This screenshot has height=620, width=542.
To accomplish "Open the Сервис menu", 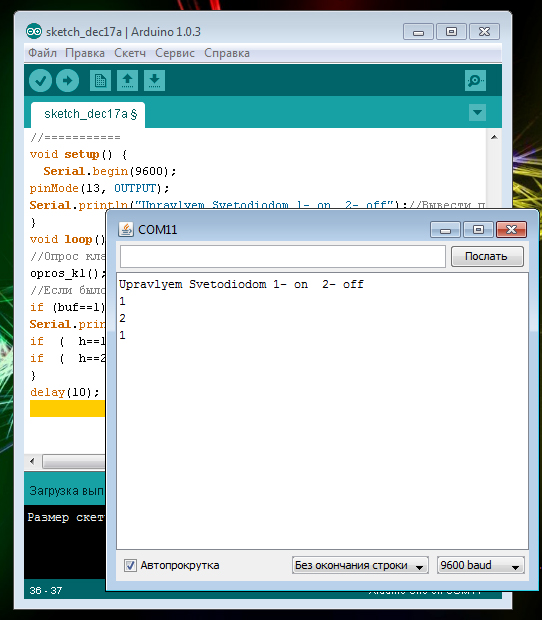I will click(x=175, y=53).
